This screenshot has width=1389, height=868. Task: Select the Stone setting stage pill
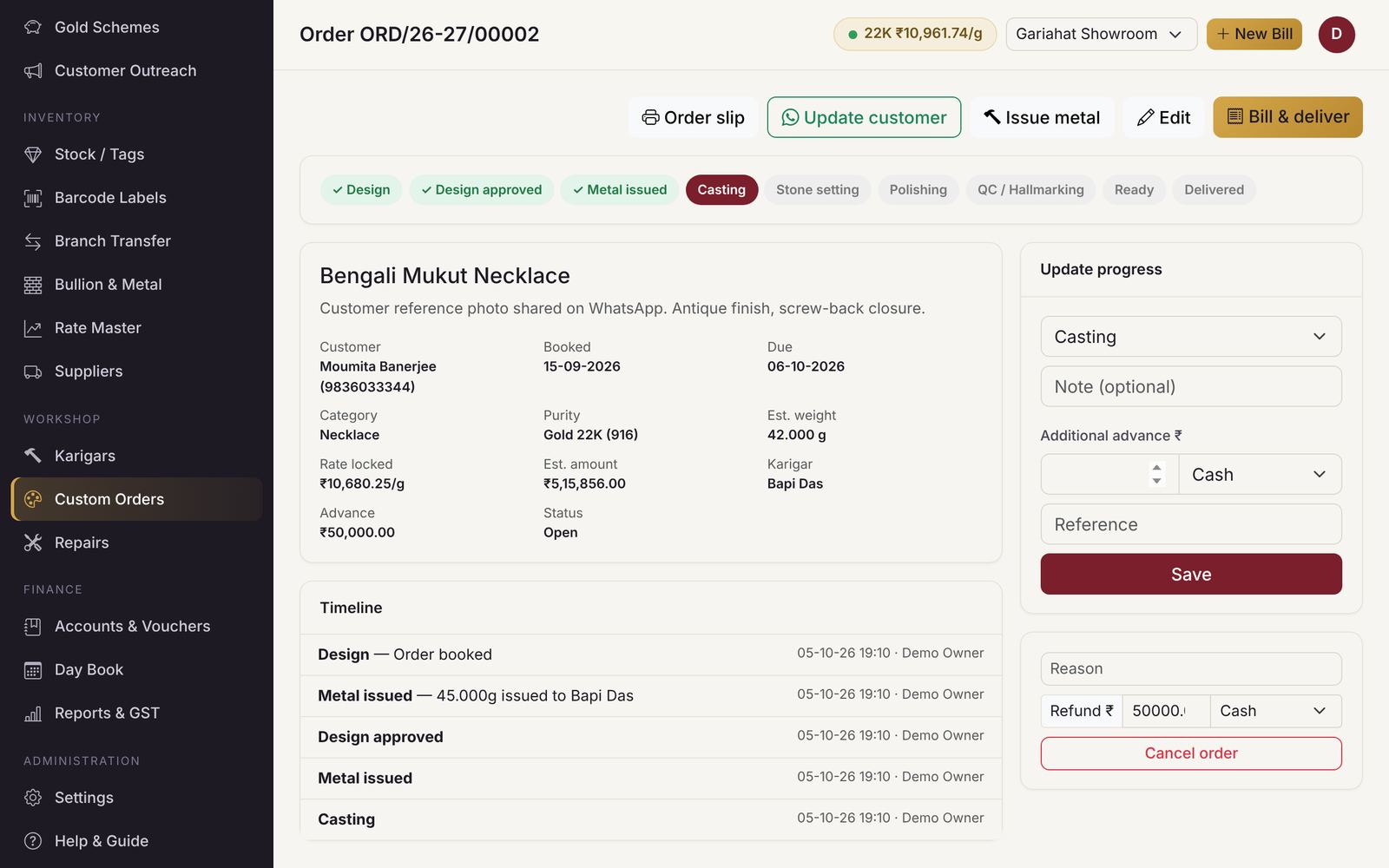coord(817,189)
